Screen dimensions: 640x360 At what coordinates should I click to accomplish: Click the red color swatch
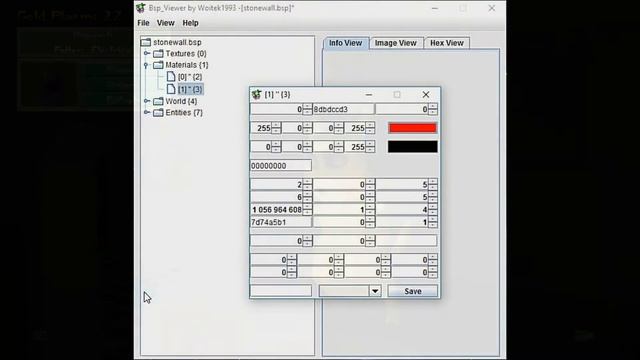coord(413,128)
